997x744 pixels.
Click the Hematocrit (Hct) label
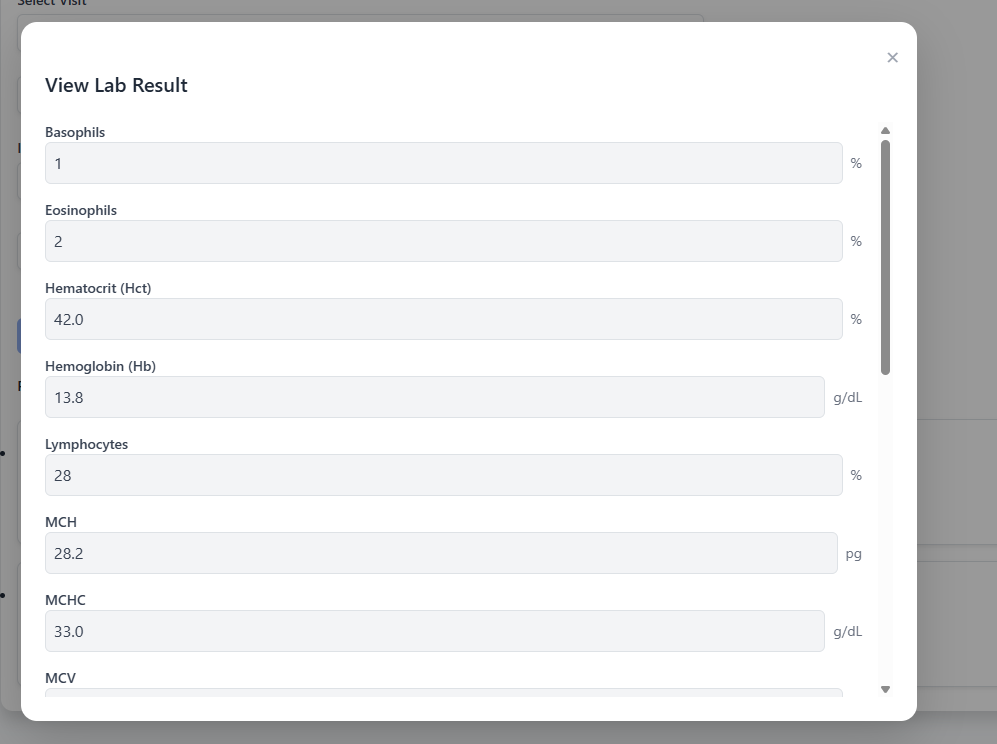coord(98,288)
